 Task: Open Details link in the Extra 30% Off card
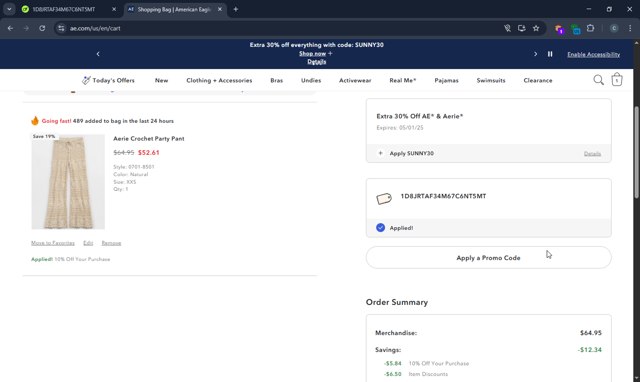[592, 153]
